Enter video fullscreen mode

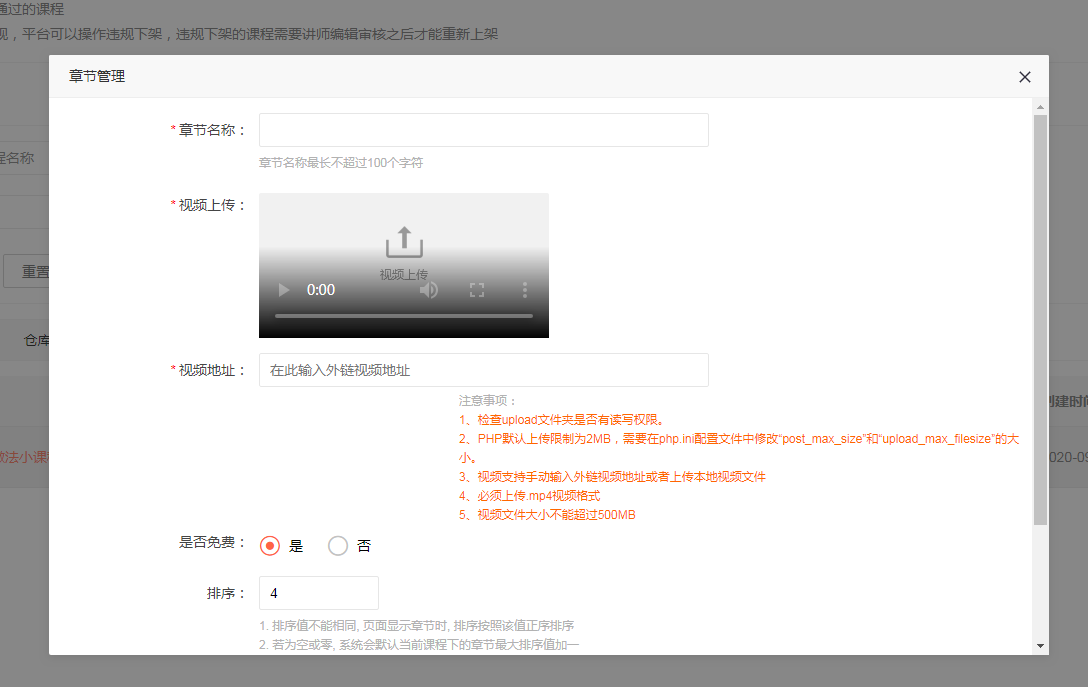[x=477, y=289]
